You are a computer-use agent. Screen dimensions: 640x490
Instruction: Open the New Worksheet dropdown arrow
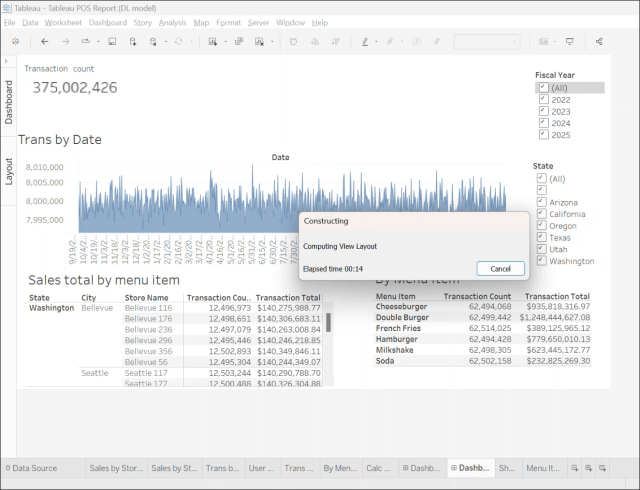(x=225, y=42)
